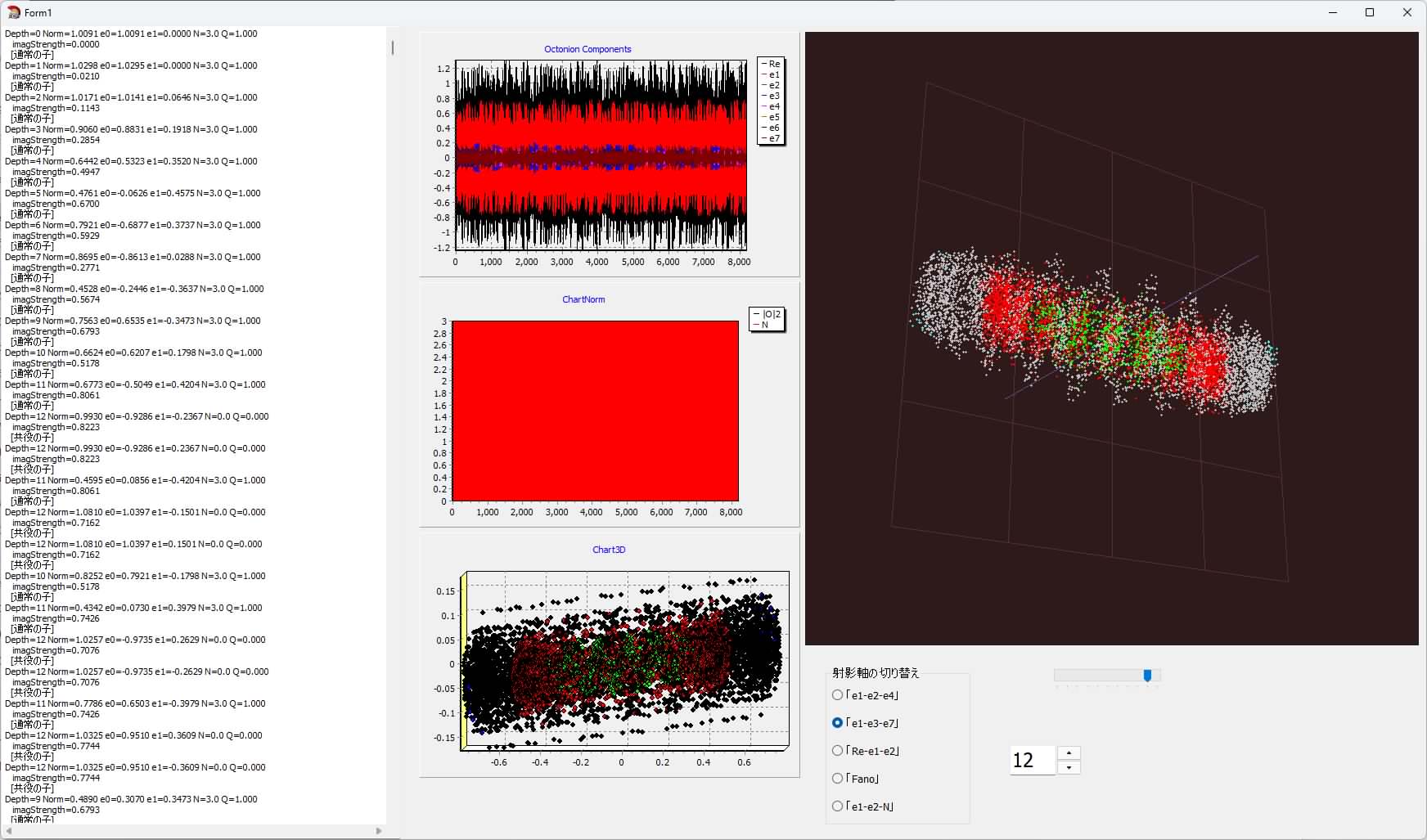Click the 'e3' legend entry in Octonion chart
The width and height of the screenshot is (1427, 840).
(x=771, y=96)
